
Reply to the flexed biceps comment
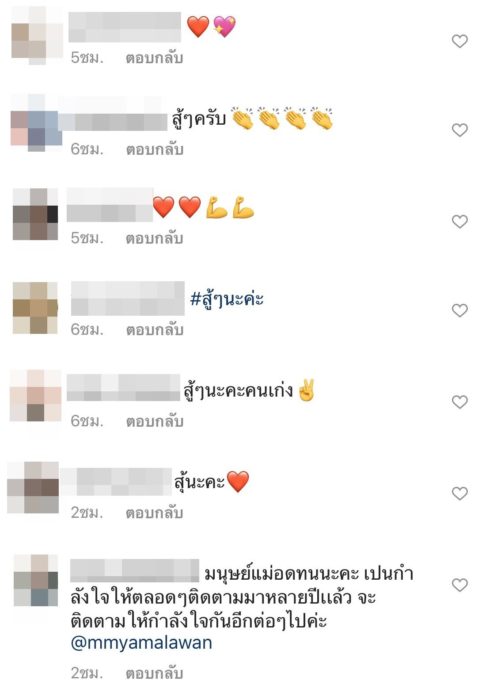click(x=154, y=238)
